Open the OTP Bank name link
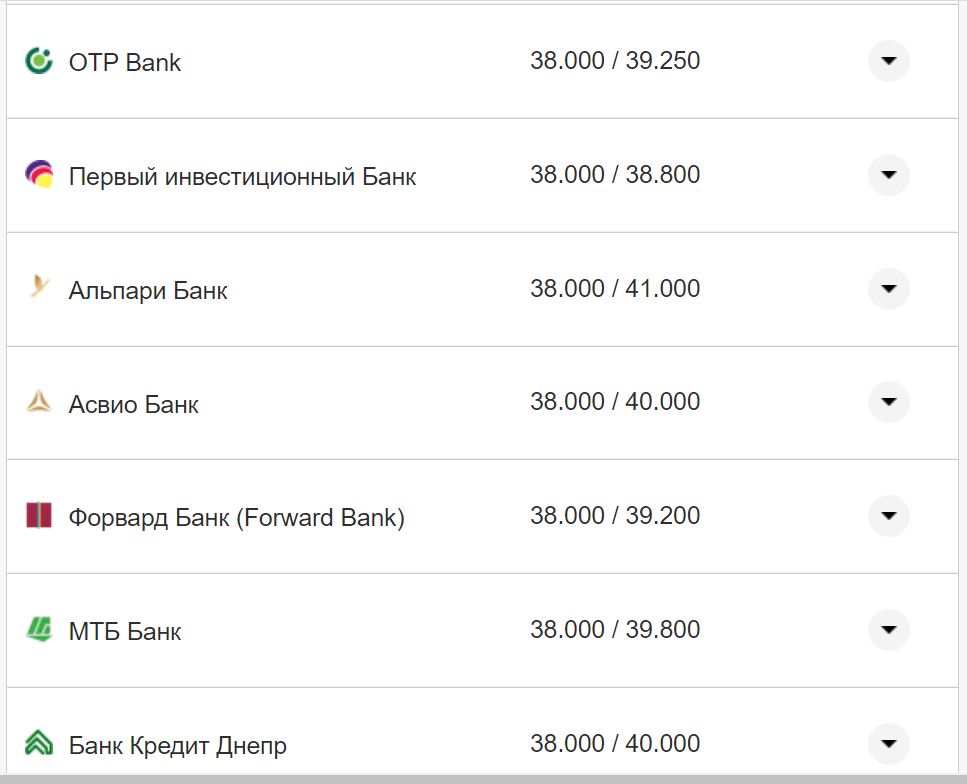The image size is (967, 784). (125, 62)
